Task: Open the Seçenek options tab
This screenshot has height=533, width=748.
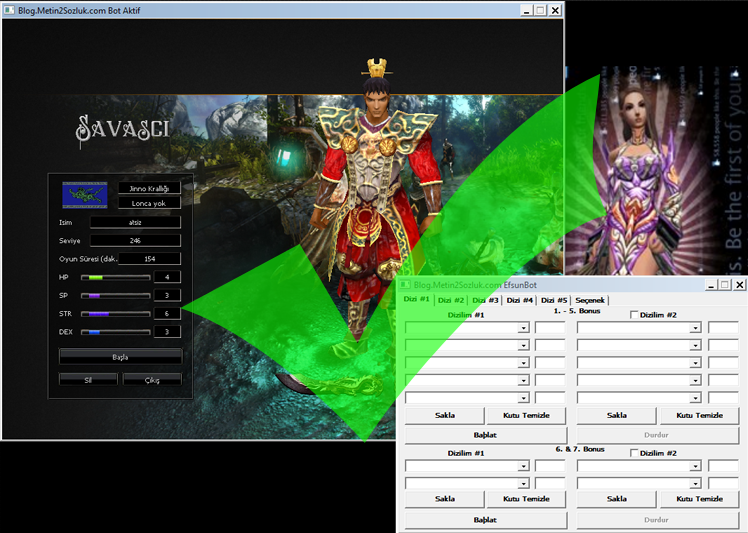Action: pos(590,300)
